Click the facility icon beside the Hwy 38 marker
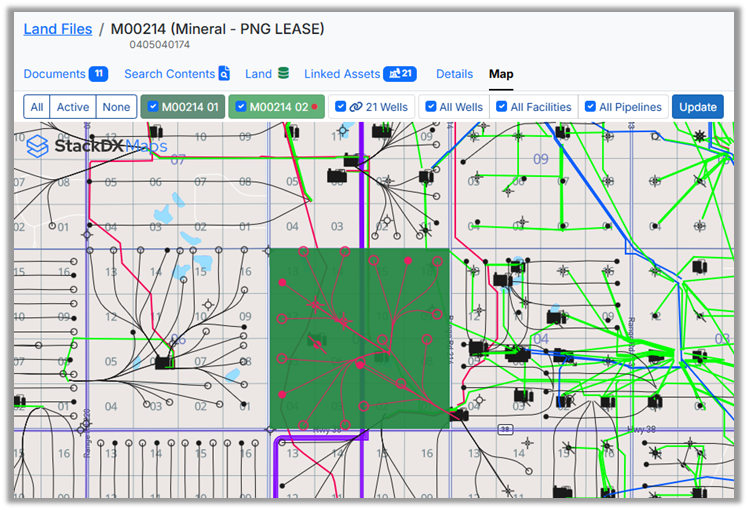The height and width of the screenshot is (510, 748). (x=459, y=415)
